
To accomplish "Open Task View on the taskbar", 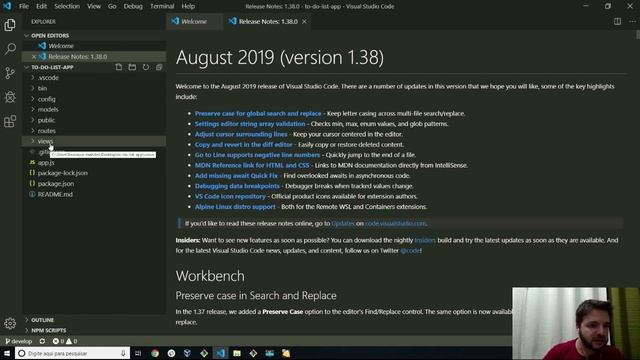I will (138, 353).
